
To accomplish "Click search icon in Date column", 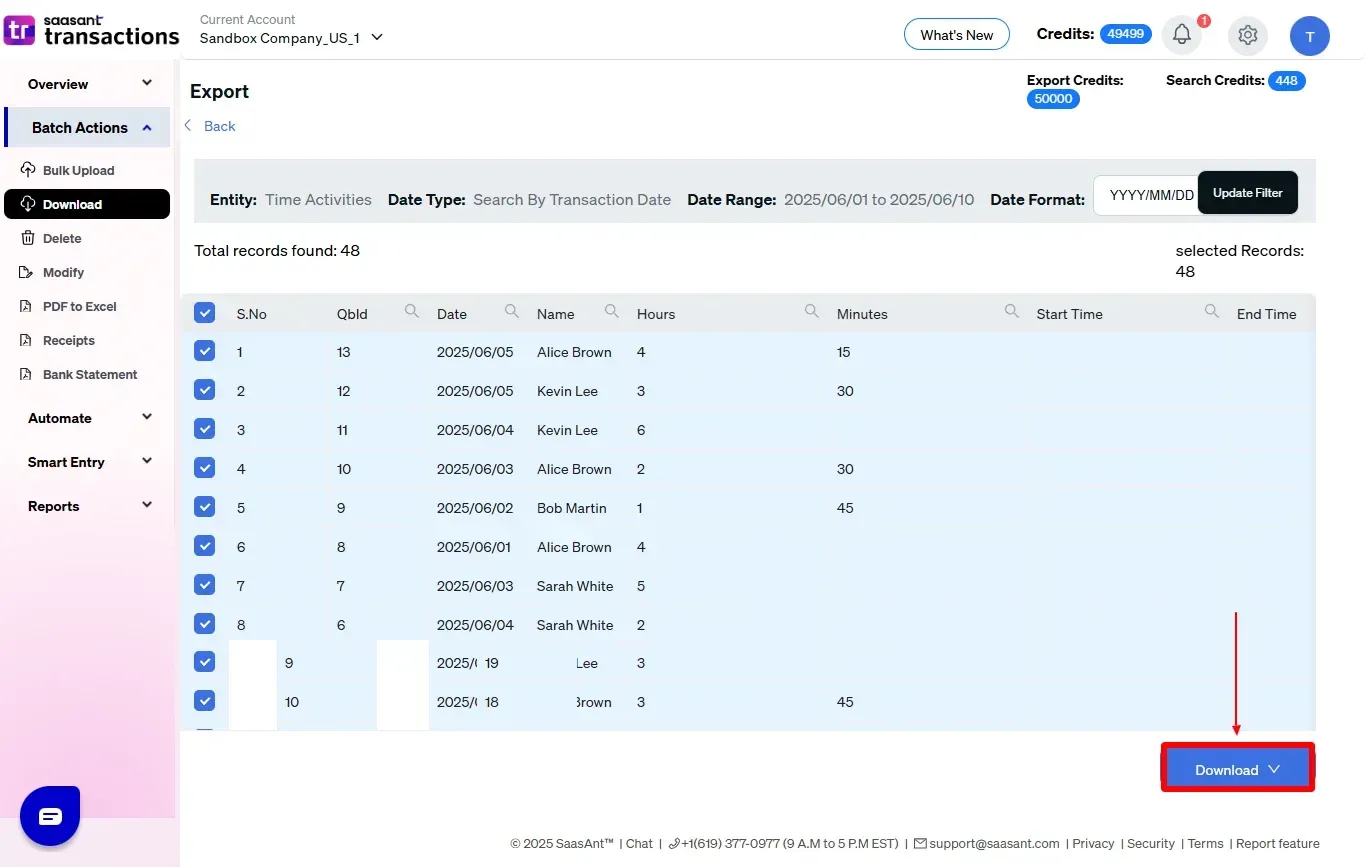I will (x=511, y=312).
